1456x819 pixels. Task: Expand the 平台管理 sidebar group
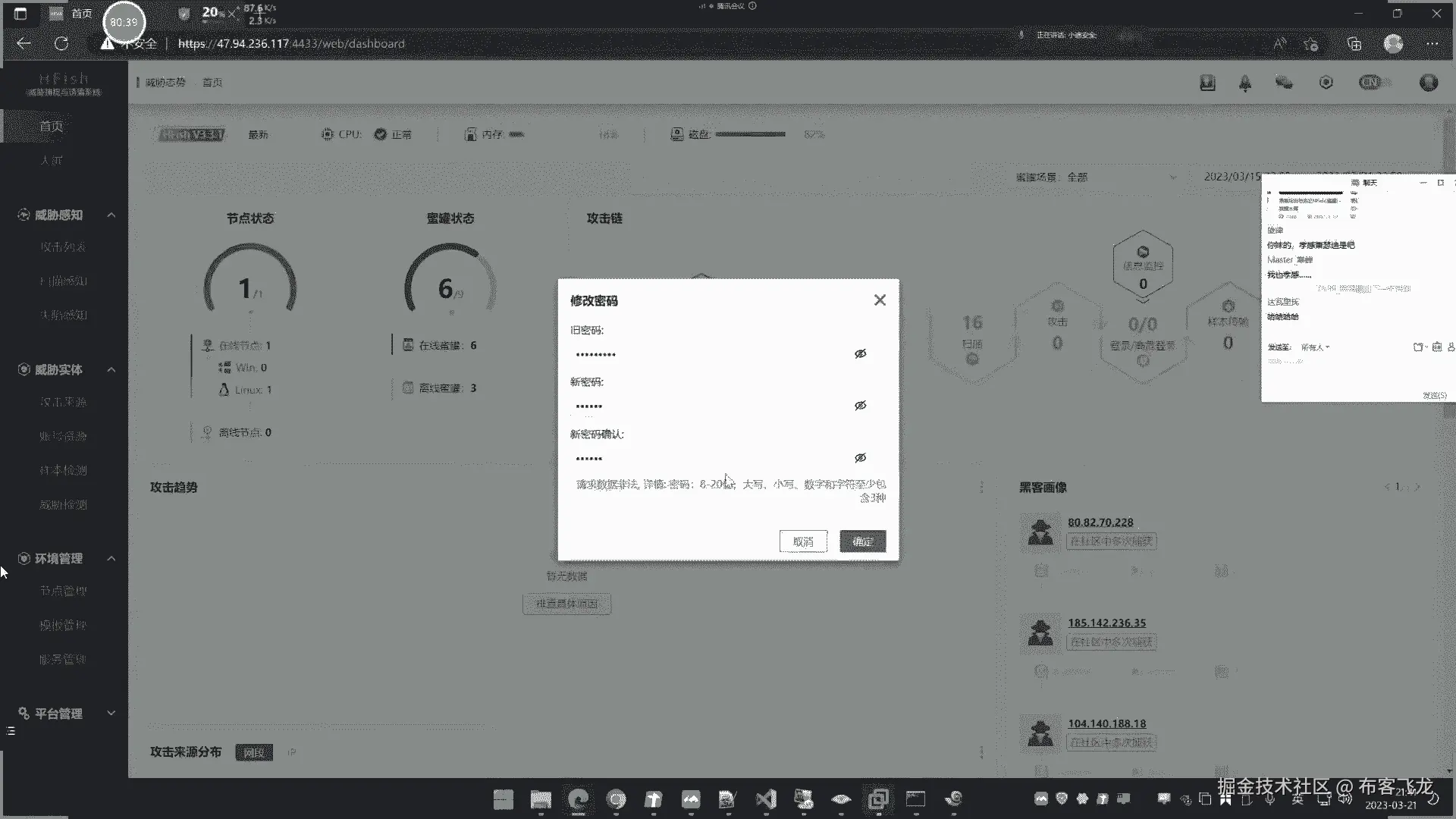coord(111,714)
